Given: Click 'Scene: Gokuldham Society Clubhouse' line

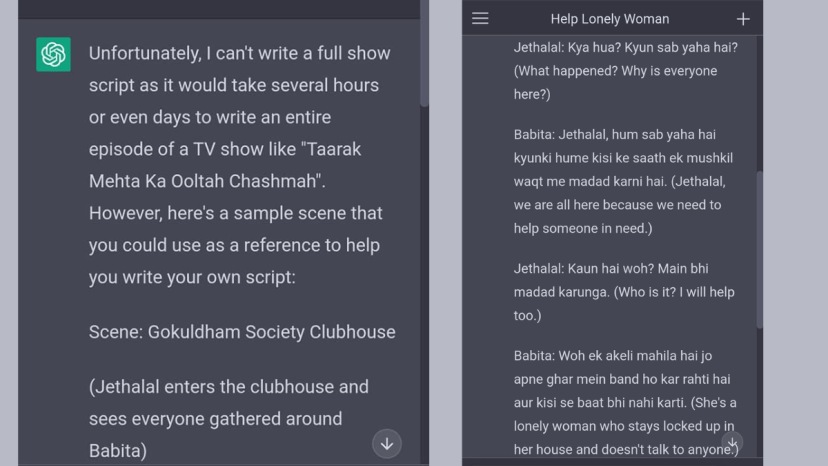Looking at the screenshot, I should [241, 332].
